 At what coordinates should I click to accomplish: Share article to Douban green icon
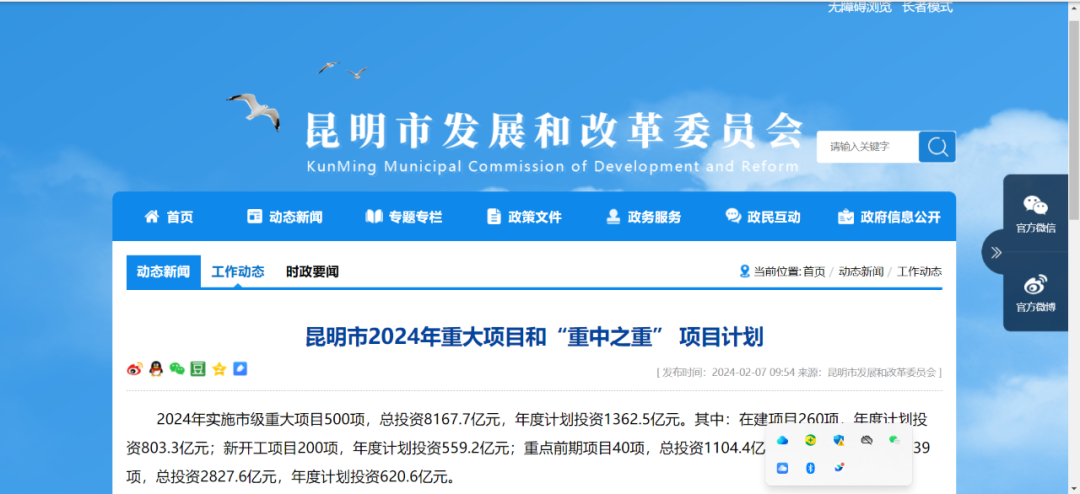(198, 369)
